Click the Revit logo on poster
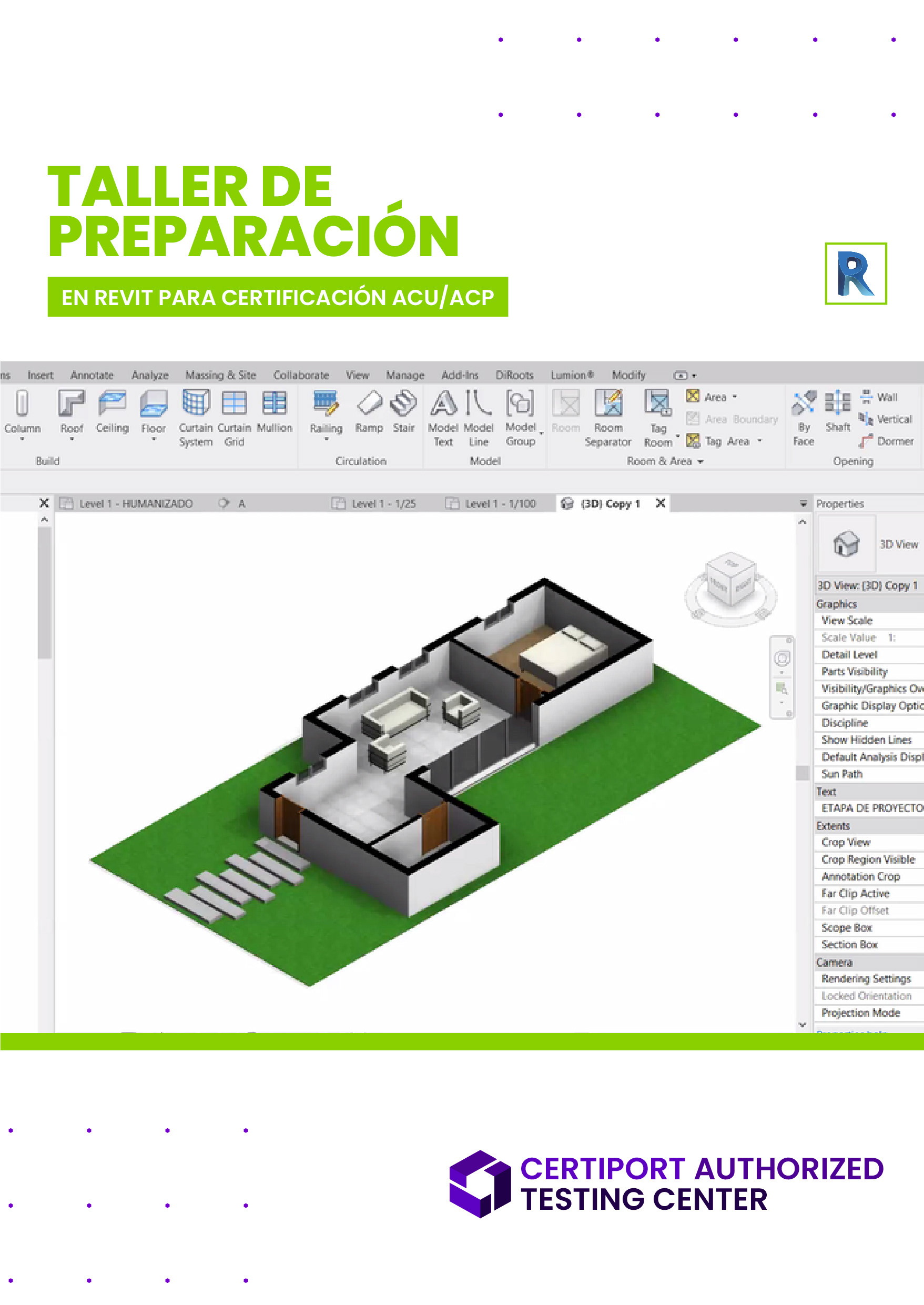Image resolution: width=924 pixels, height=1305 pixels. tap(856, 274)
